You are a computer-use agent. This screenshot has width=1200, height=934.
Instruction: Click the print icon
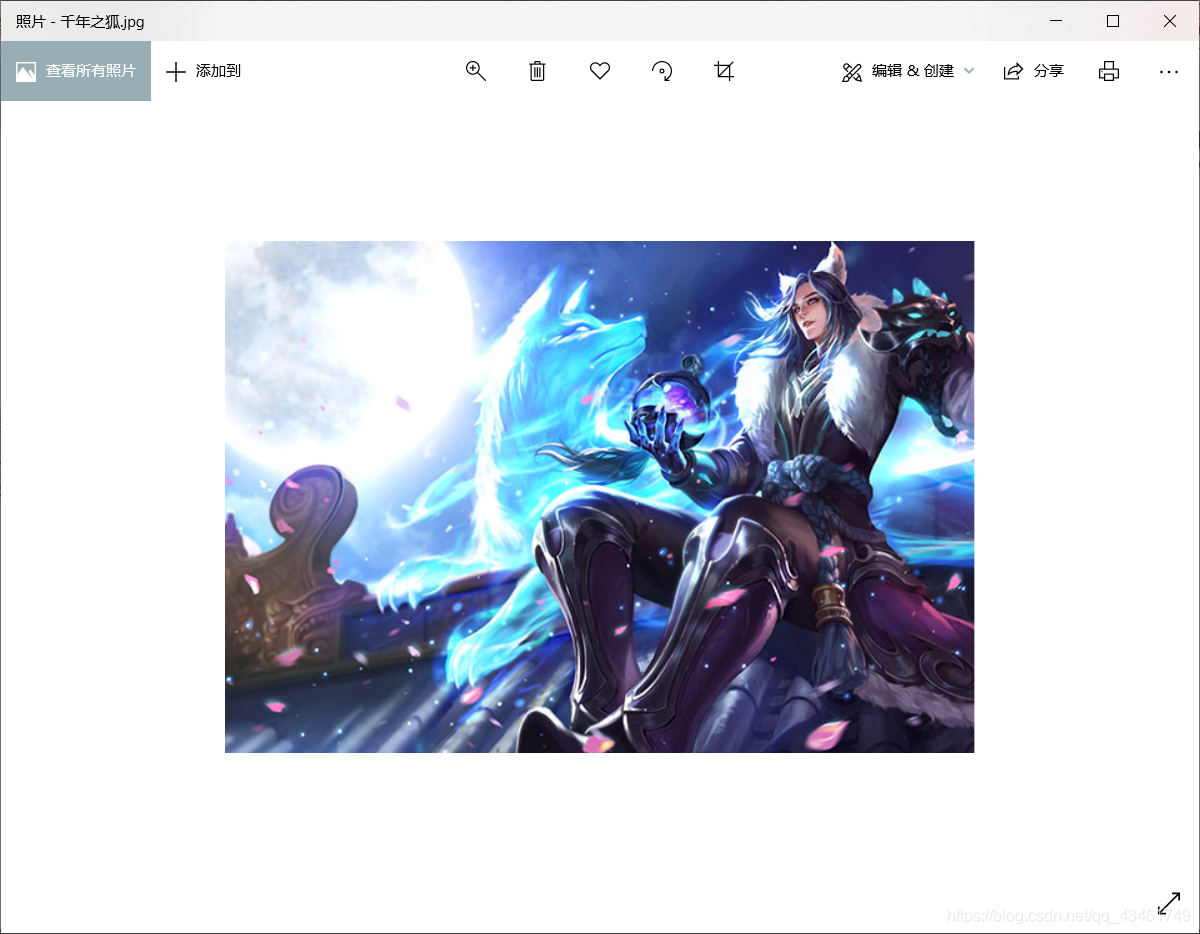(x=1109, y=71)
